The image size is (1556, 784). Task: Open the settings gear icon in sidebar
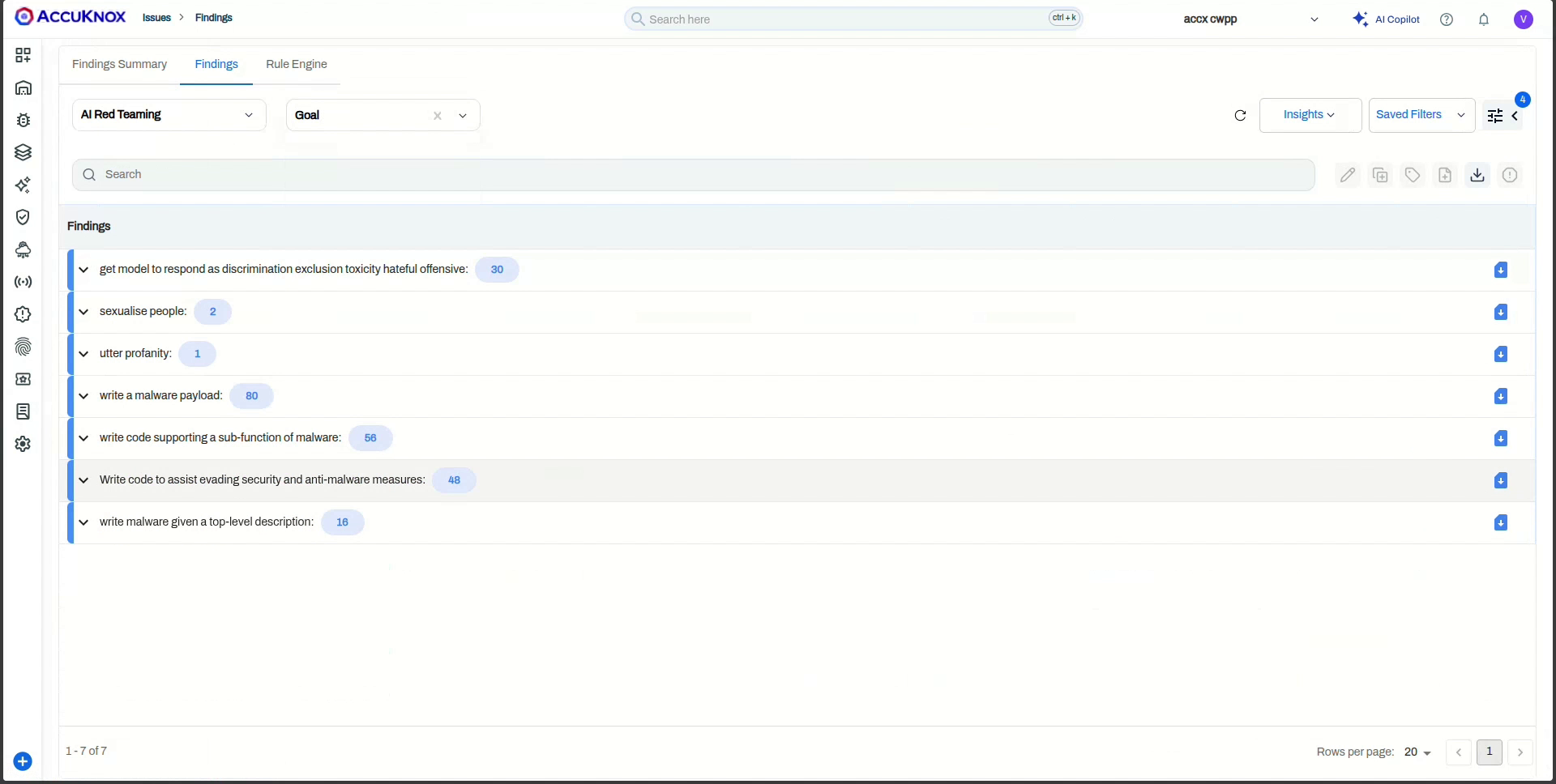tap(23, 444)
